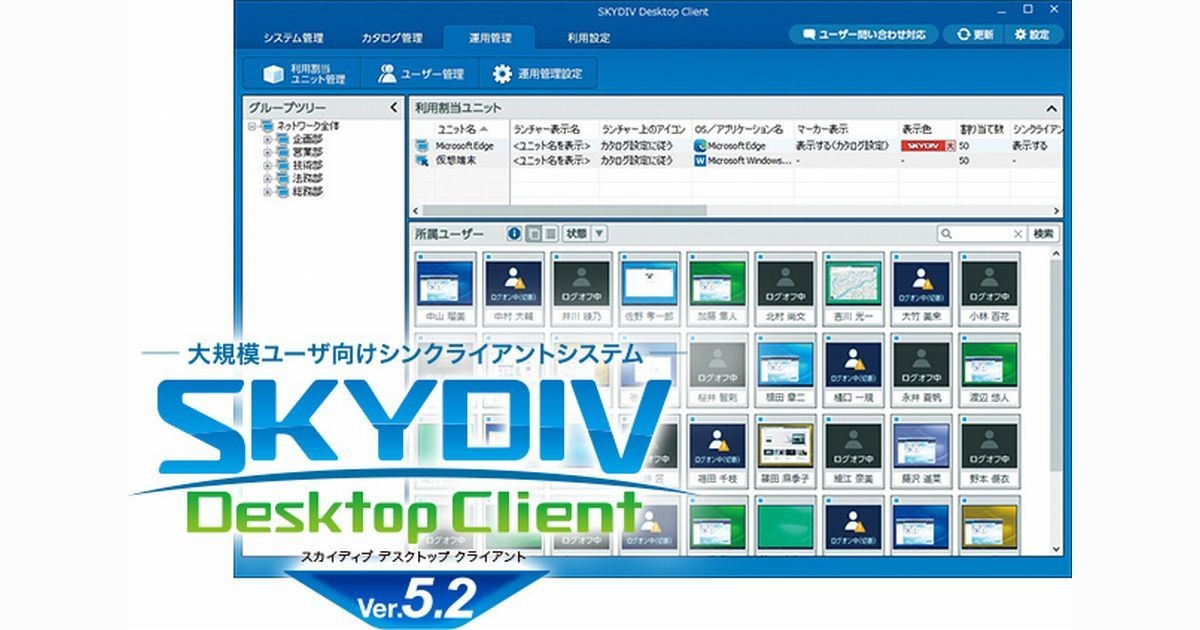
Task: Switch to the カタログ管理 tab
Action: click(392, 38)
